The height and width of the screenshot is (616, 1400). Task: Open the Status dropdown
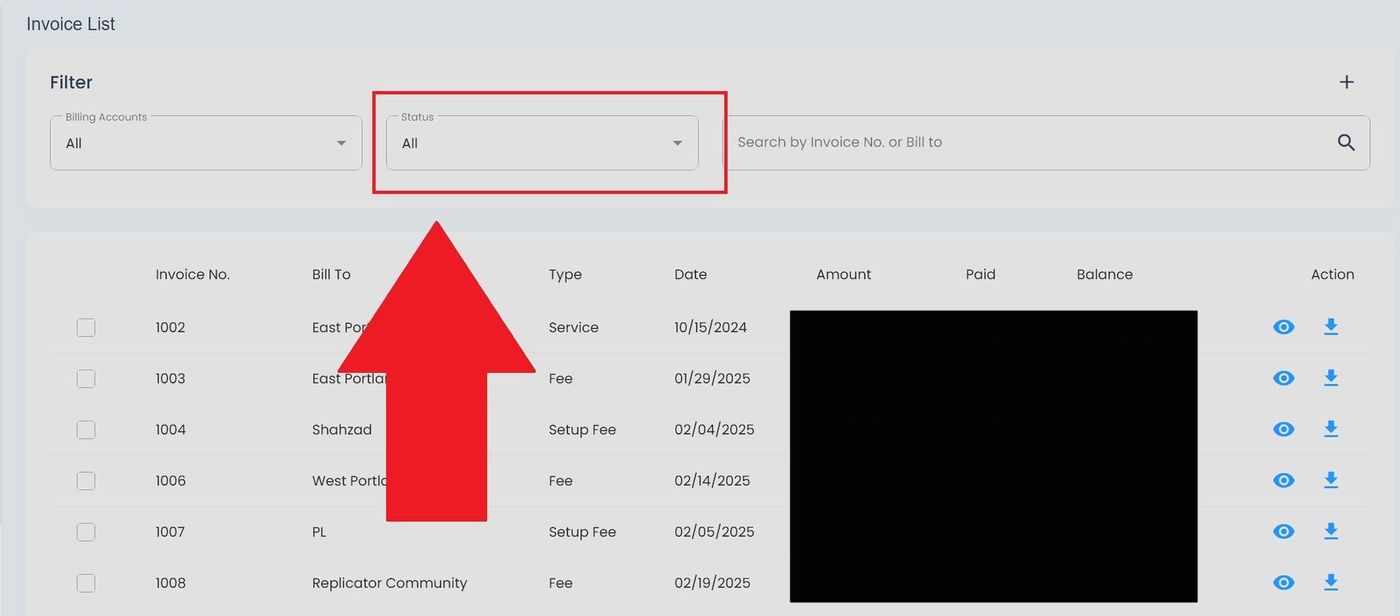coord(540,143)
